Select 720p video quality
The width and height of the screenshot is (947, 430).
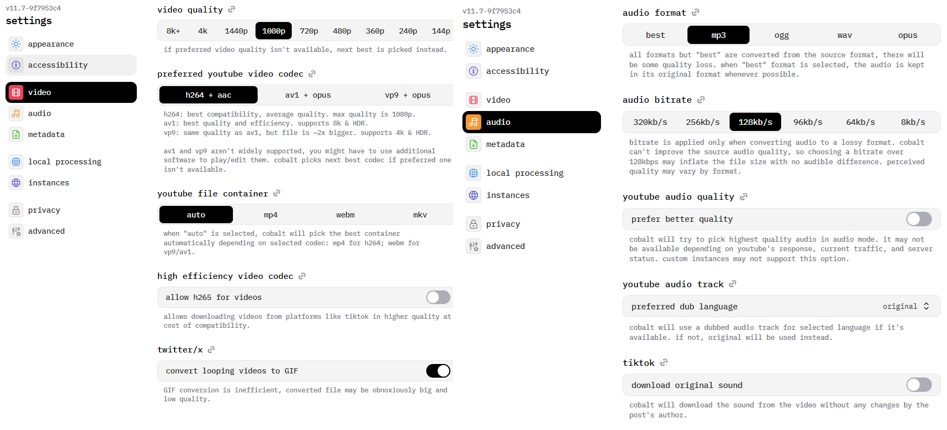click(x=309, y=31)
